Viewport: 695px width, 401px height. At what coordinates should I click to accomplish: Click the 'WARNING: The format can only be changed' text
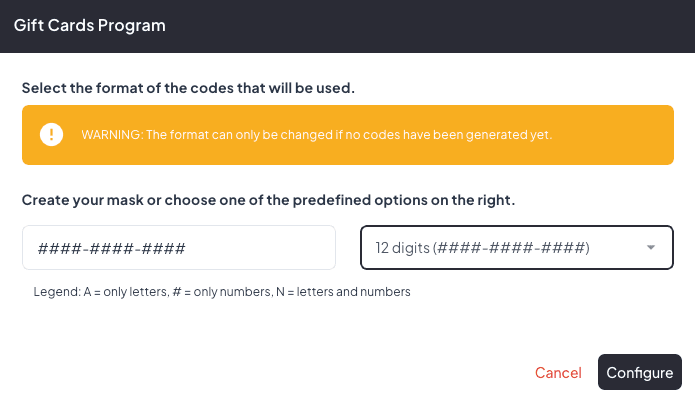click(x=198, y=135)
